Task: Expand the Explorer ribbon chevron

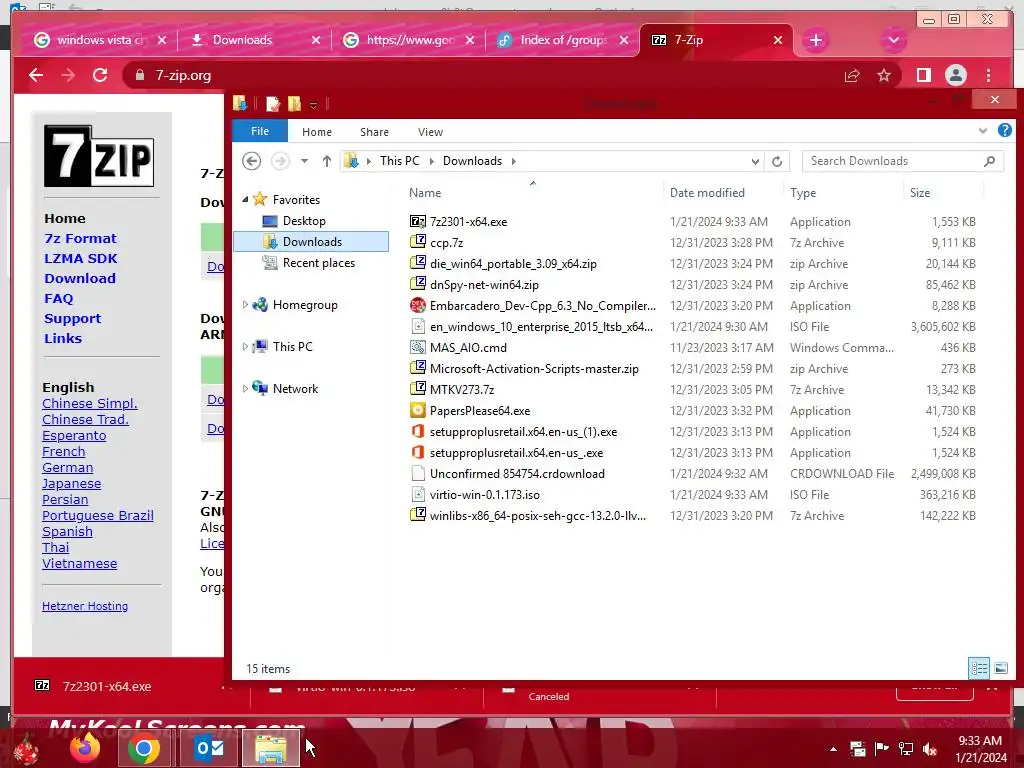Action: click(x=983, y=131)
